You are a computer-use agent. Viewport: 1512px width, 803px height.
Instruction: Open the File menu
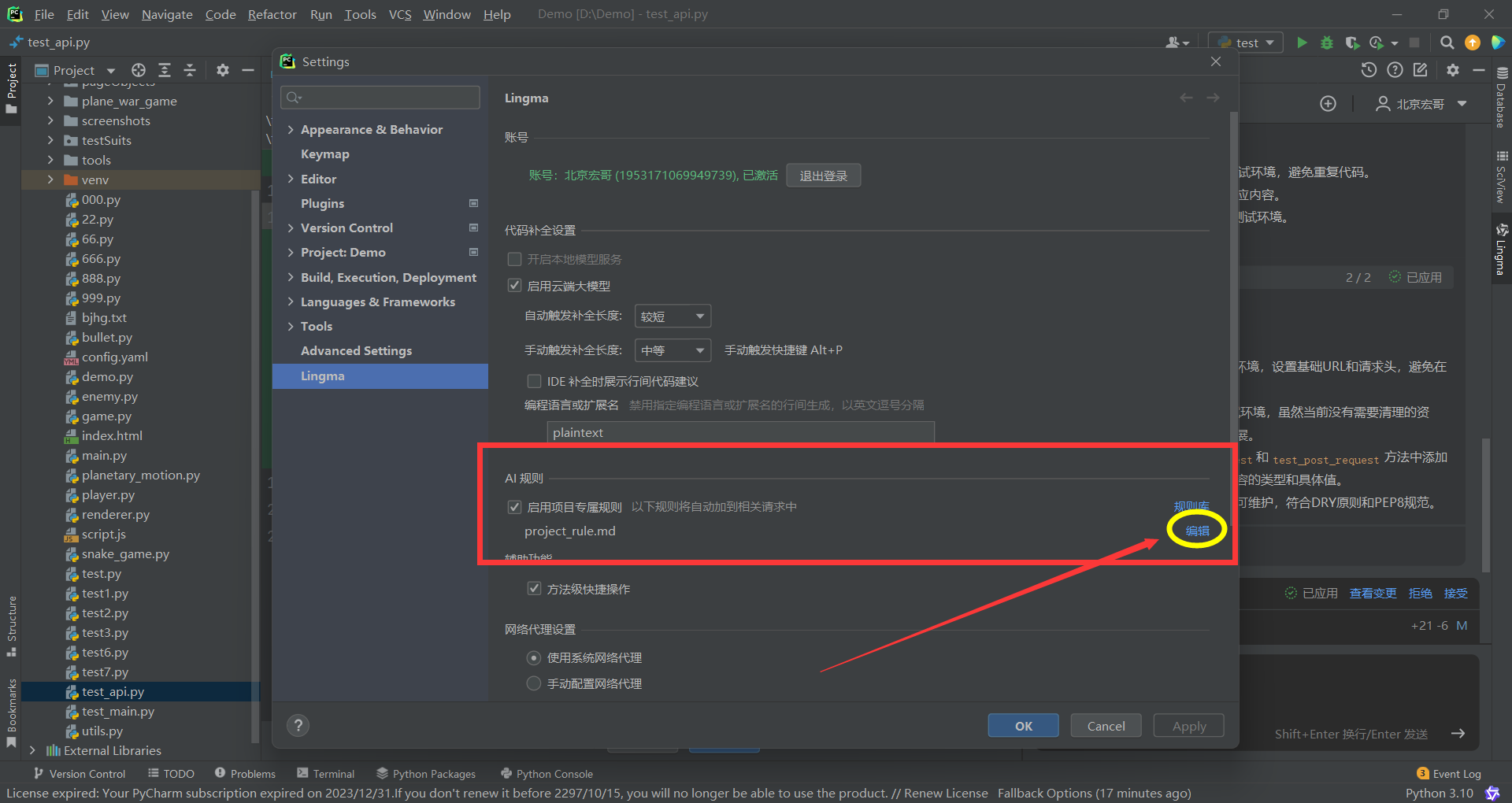44,14
